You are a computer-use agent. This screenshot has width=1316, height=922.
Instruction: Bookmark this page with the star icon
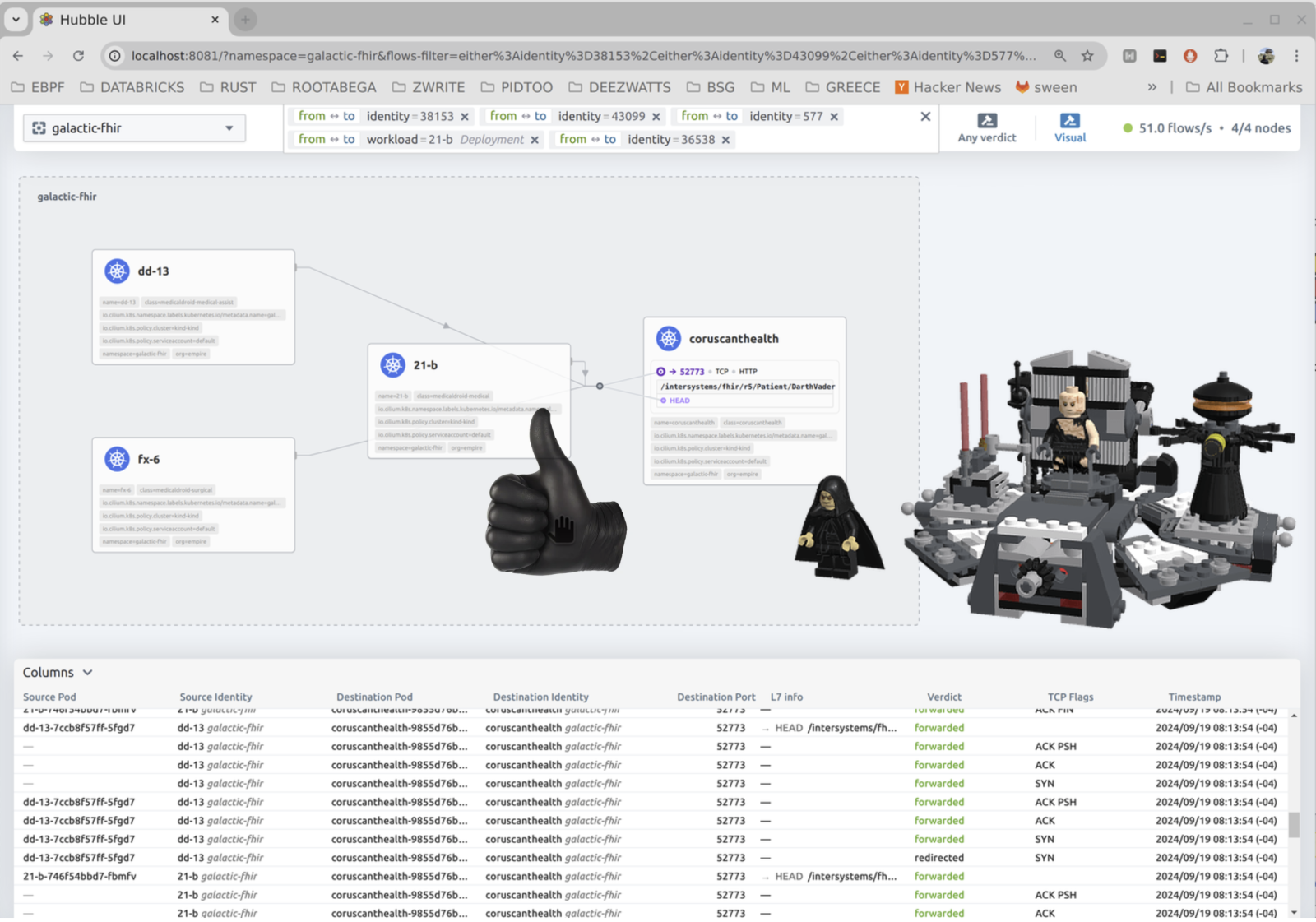coord(1087,56)
